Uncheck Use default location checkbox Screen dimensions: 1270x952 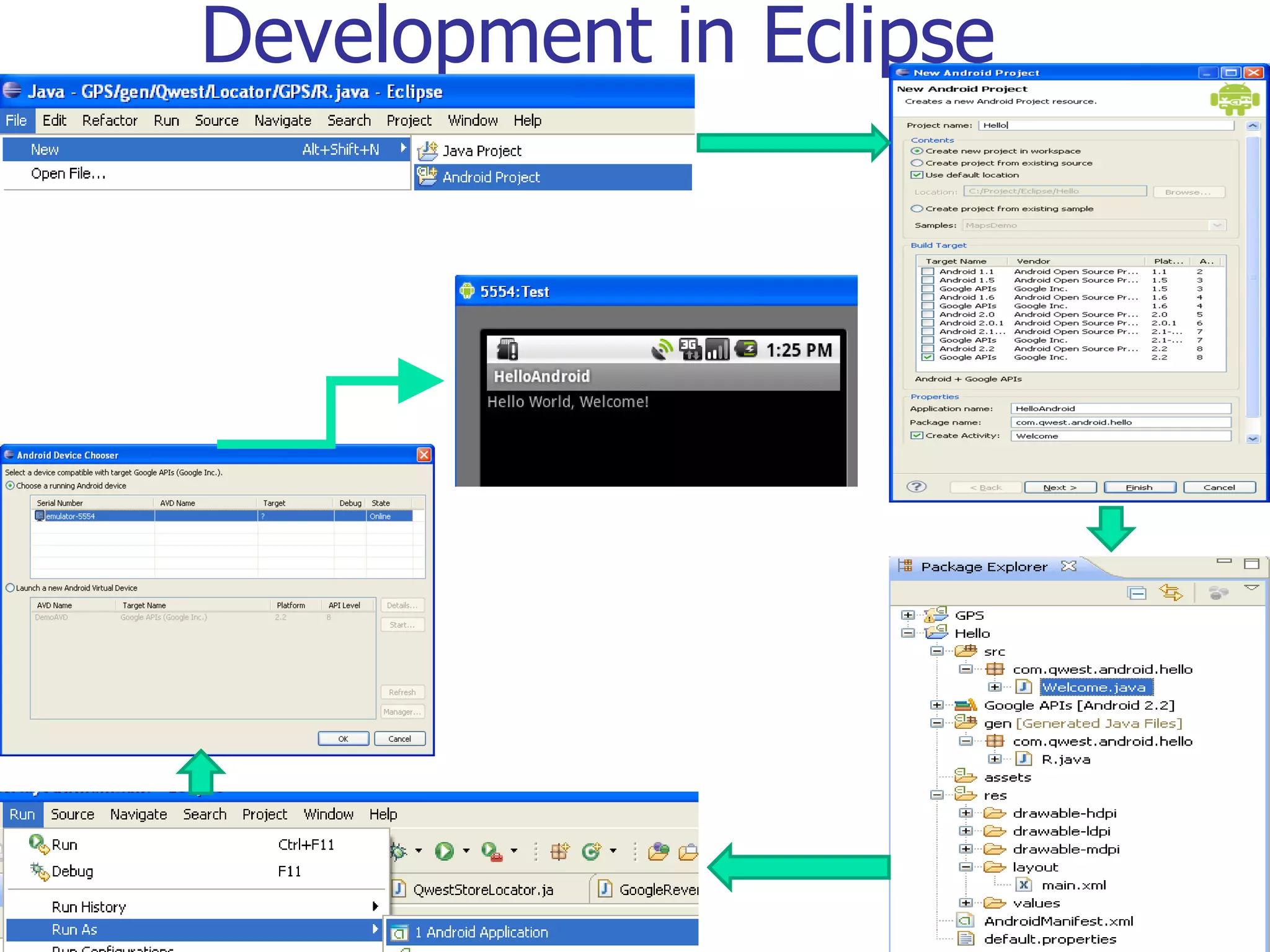pos(917,175)
